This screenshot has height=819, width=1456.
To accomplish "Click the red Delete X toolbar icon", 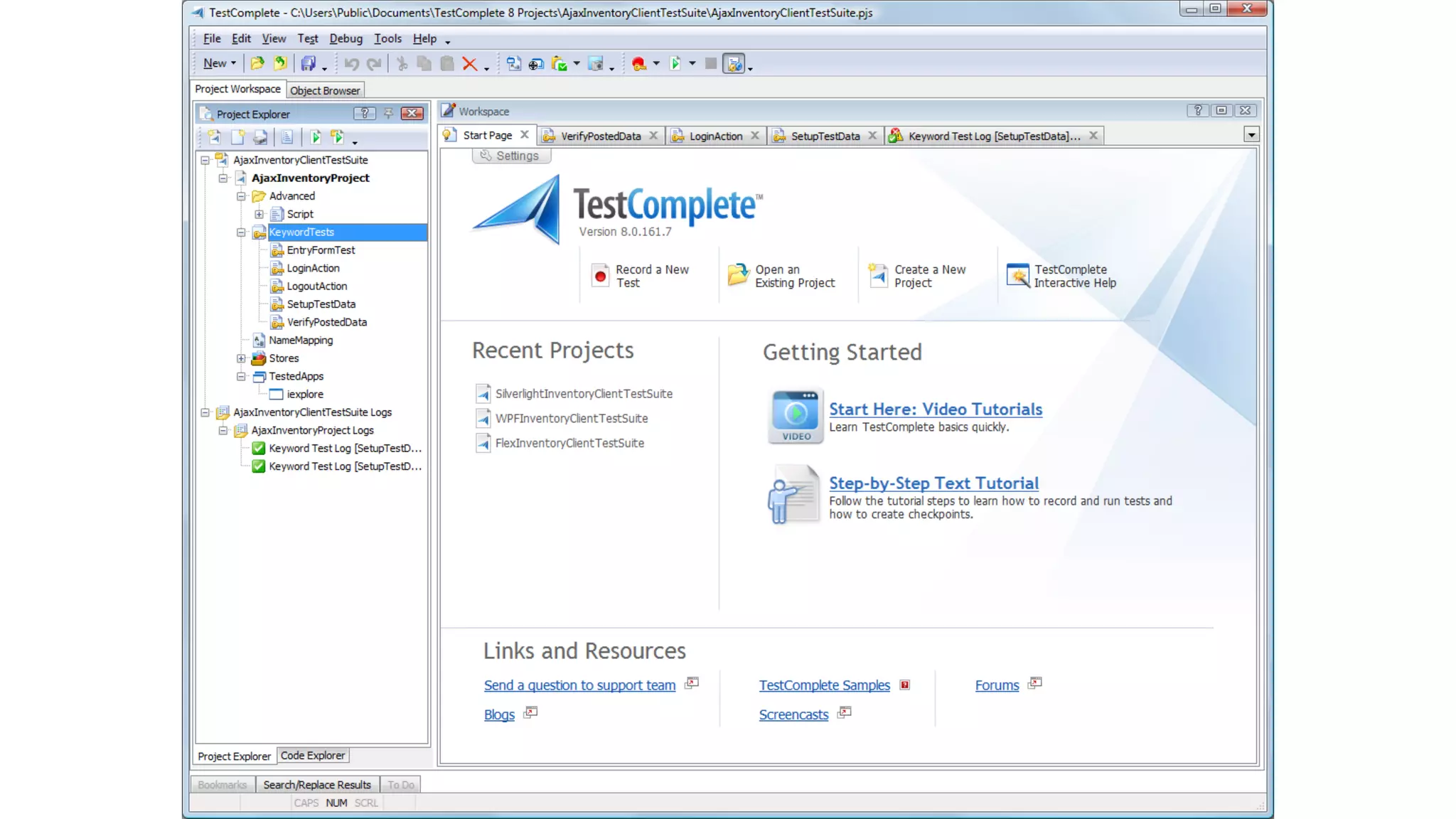I will tap(469, 64).
